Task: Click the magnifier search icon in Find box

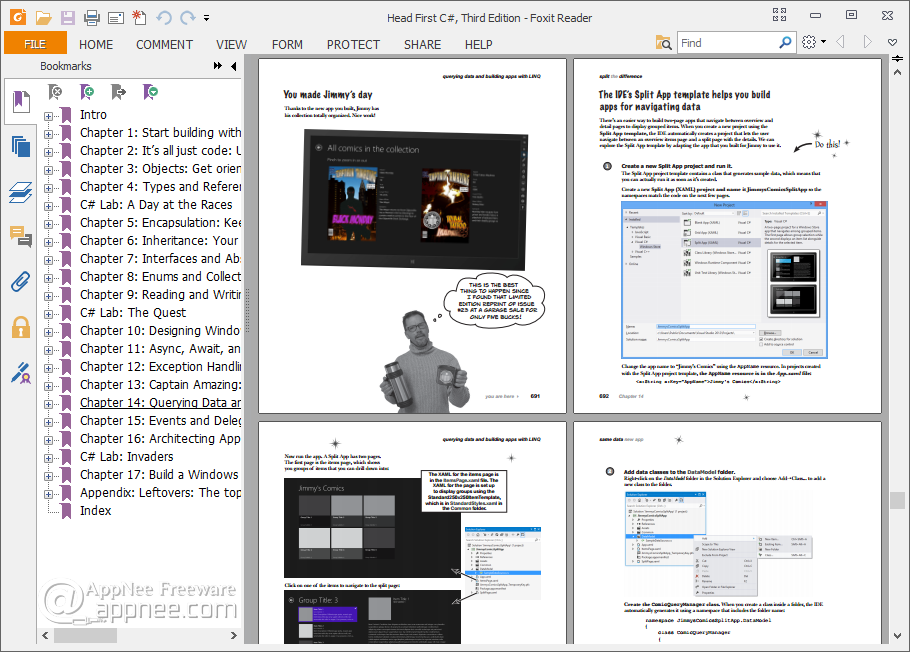Action: point(785,42)
